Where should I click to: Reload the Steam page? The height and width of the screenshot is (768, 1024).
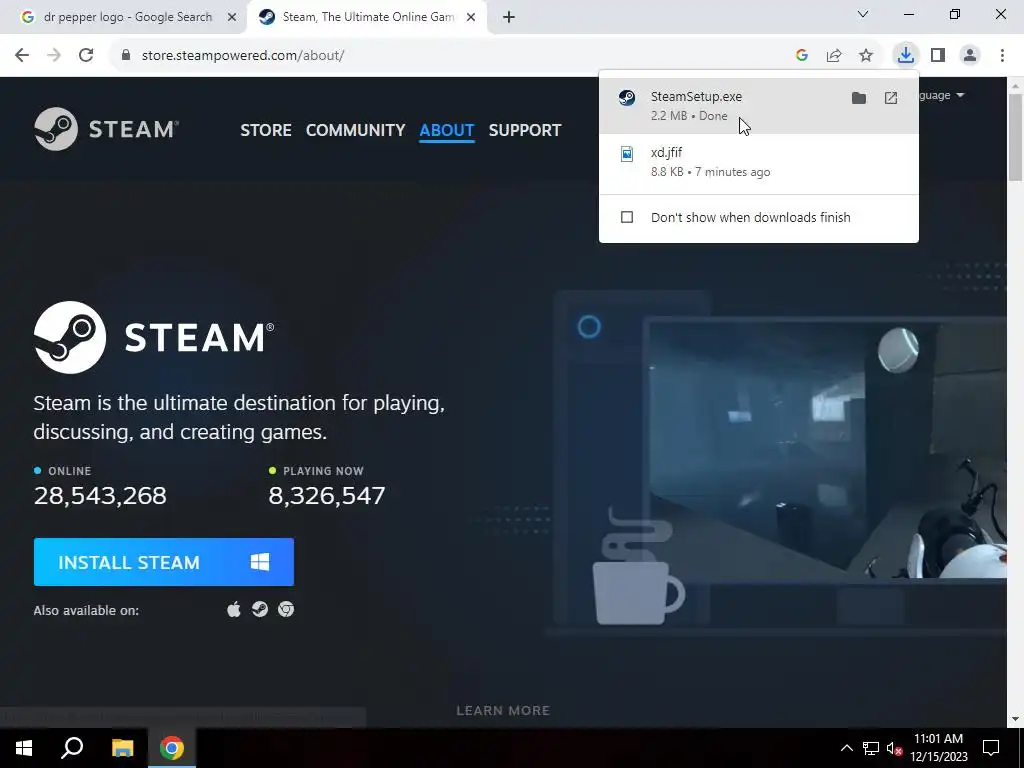[86, 55]
